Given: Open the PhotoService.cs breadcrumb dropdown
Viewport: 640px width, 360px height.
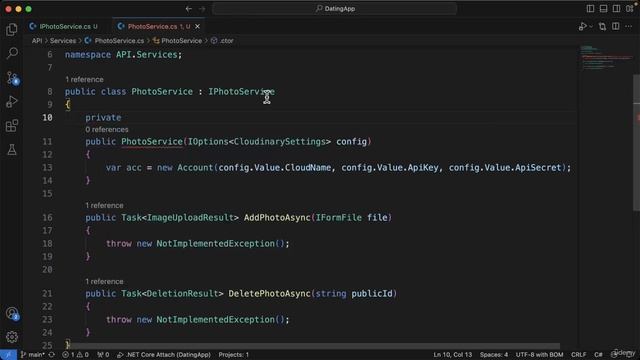Looking at the screenshot, I should [115, 41].
